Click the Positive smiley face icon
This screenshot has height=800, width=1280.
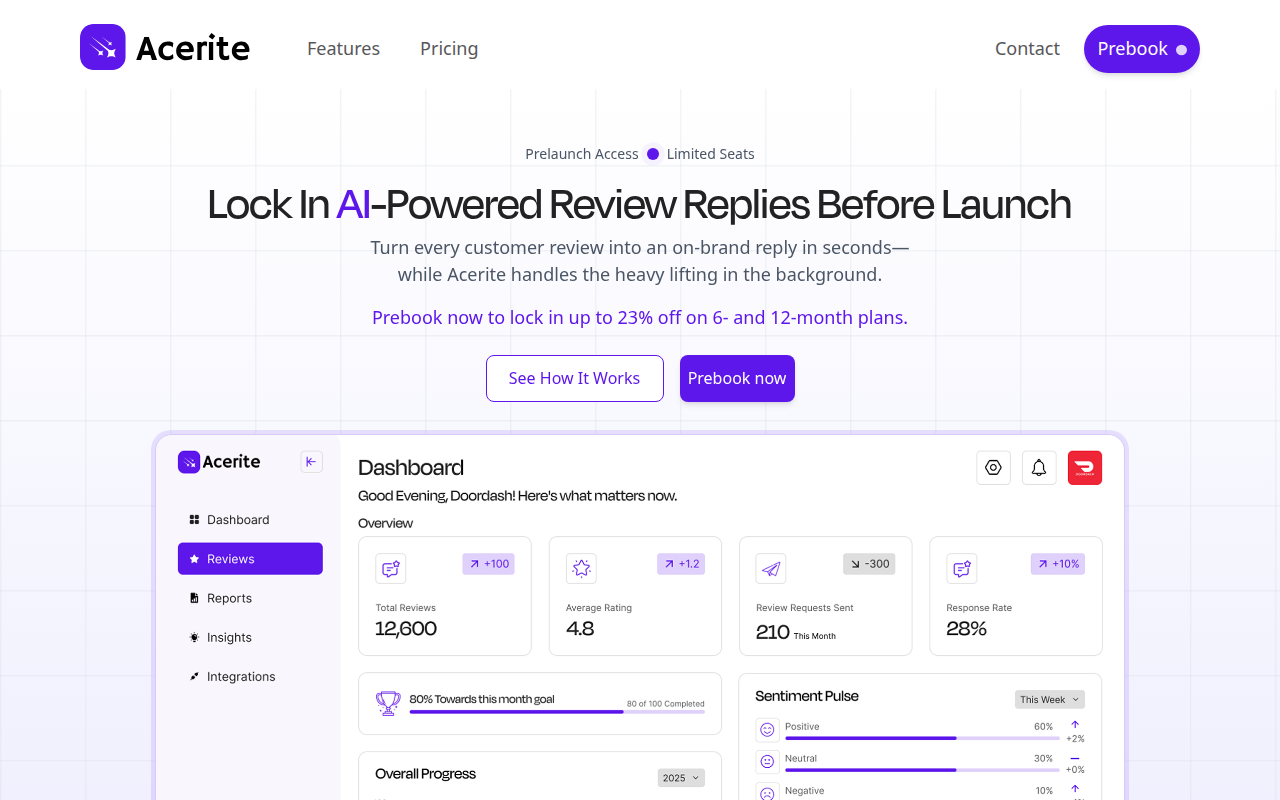767,730
